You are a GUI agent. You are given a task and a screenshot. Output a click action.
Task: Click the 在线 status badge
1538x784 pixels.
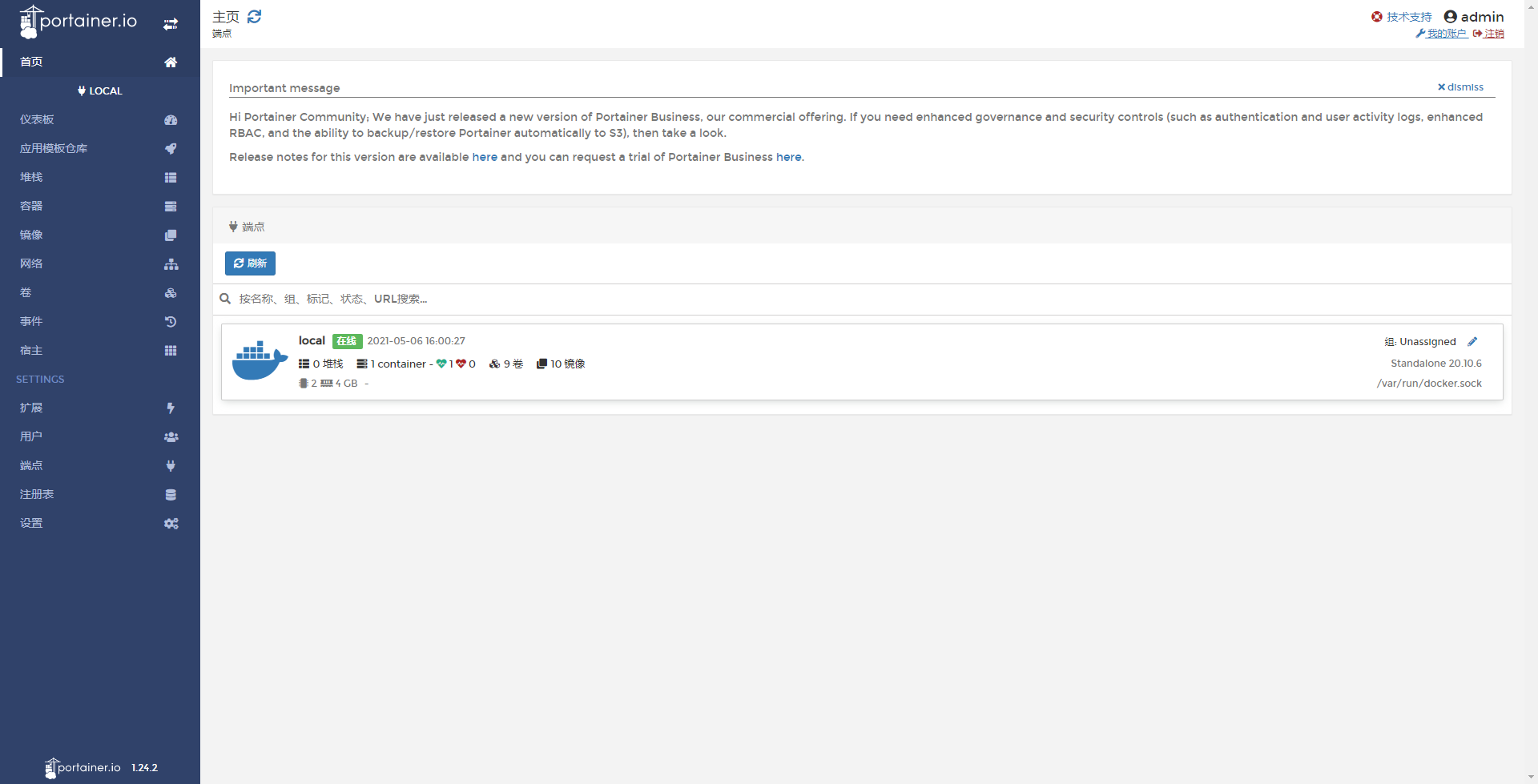tap(347, 341)
